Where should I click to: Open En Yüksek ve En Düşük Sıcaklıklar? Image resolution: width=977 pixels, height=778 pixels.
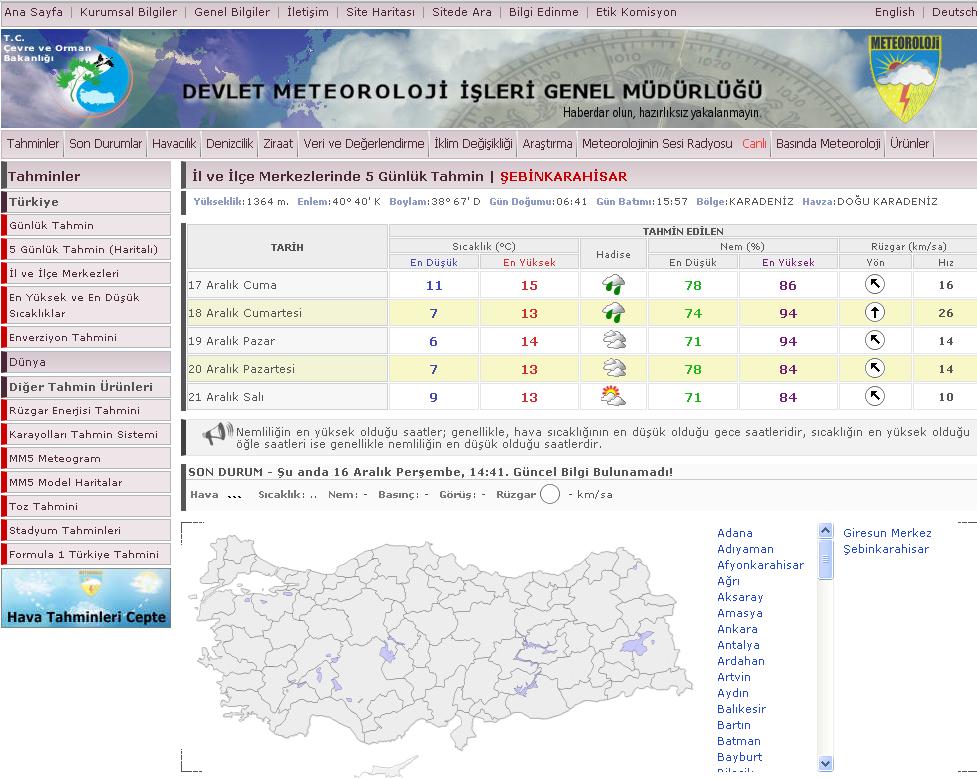pyautogui.click(x=86, y=305)
